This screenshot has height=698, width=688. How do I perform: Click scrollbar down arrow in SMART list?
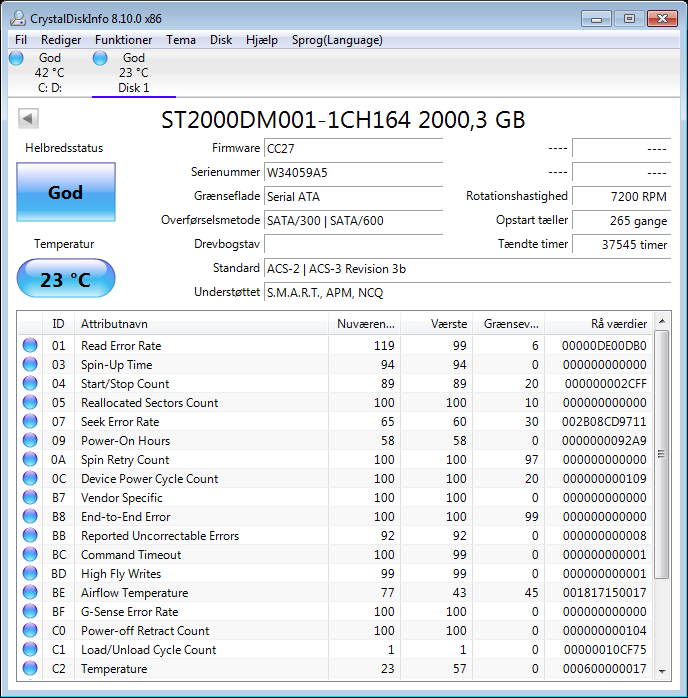coord(662,672)
